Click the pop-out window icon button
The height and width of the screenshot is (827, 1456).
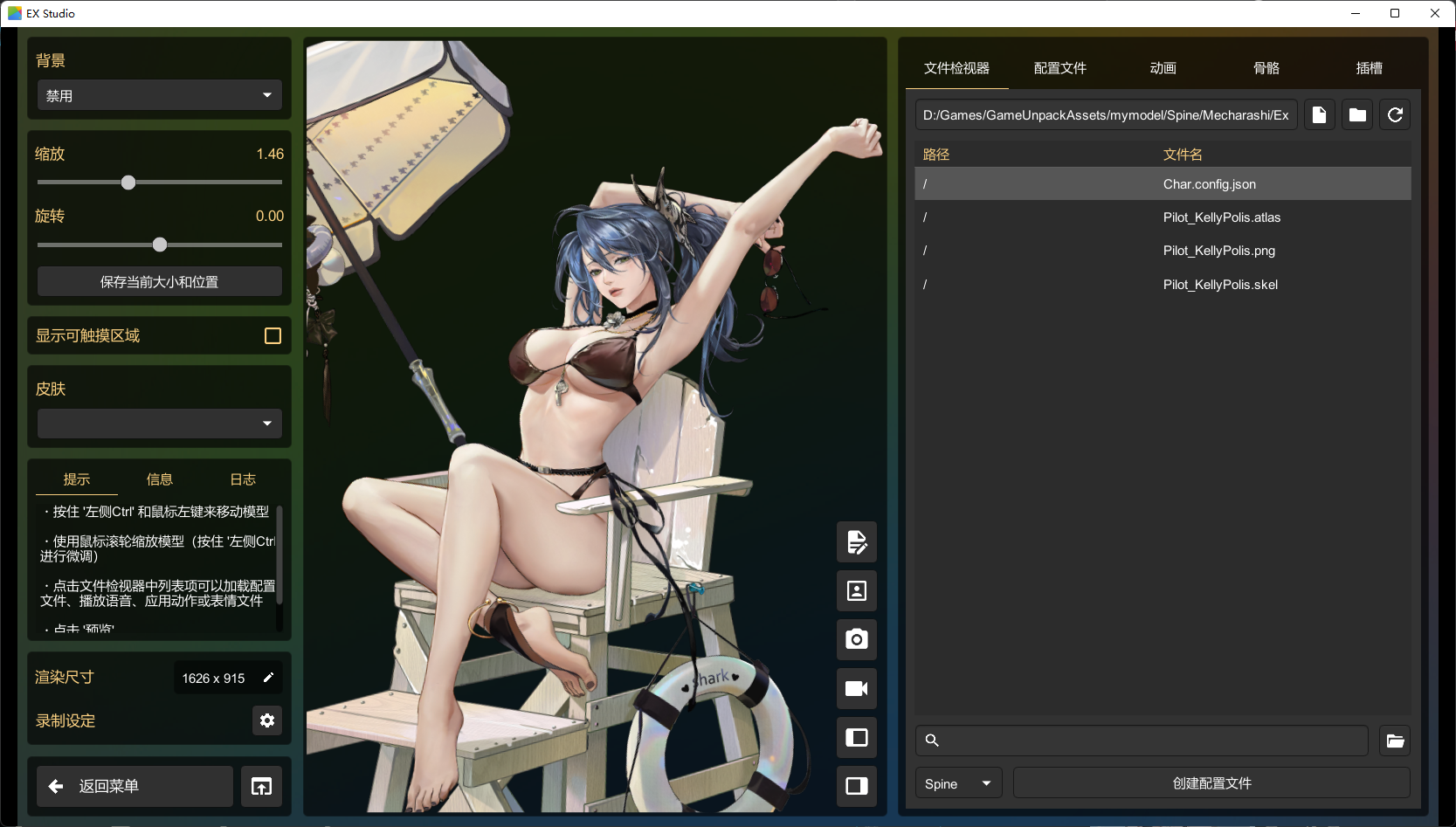coord(261,786)
